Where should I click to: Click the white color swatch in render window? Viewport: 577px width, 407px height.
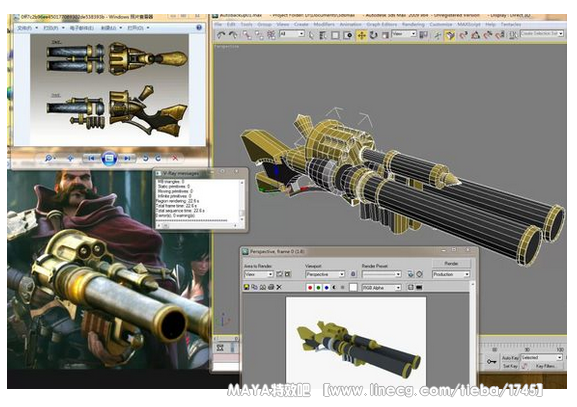click(x=353, y=287)
